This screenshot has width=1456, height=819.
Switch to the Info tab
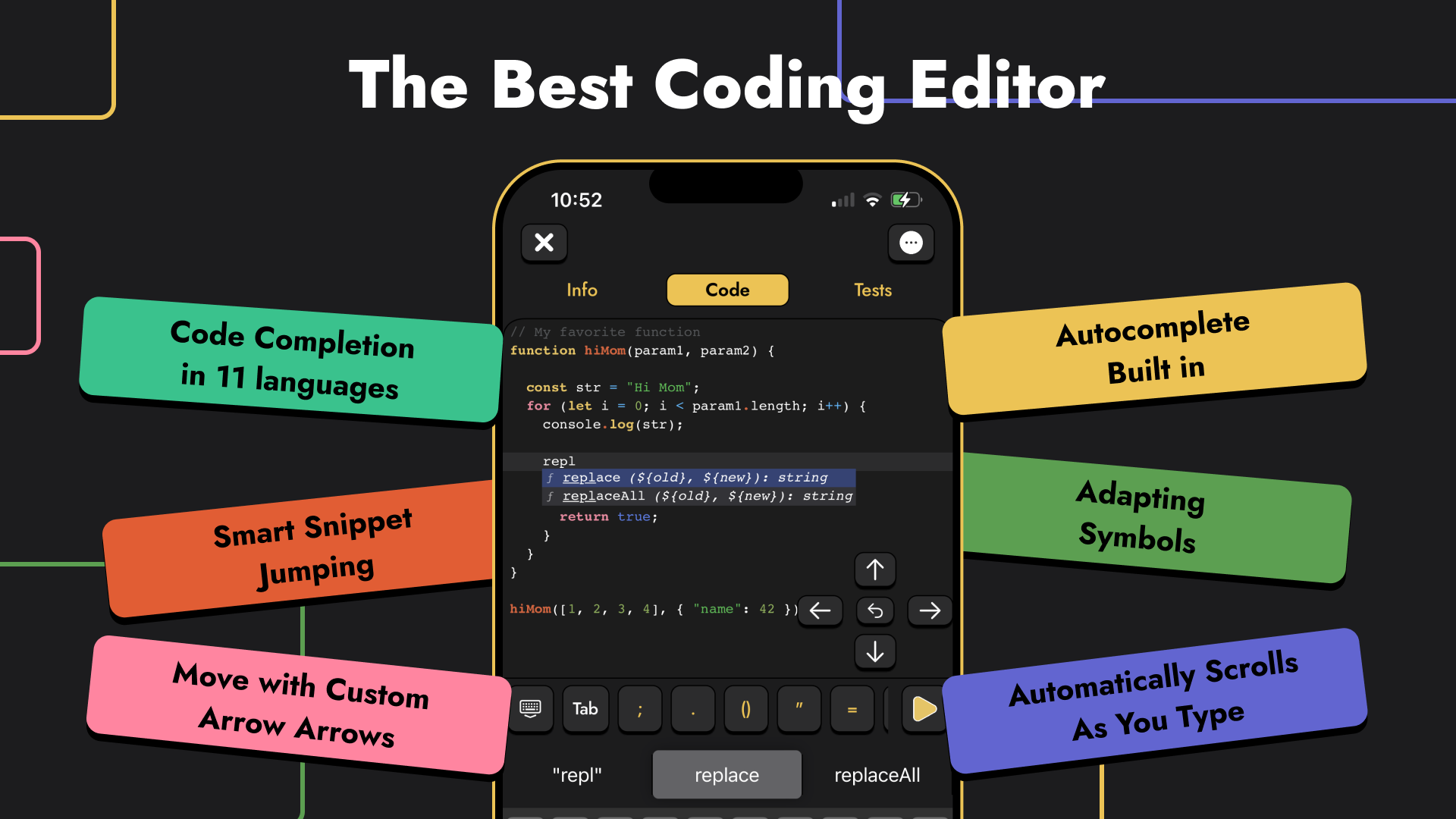pyautogui.click(x=581, y=290)
